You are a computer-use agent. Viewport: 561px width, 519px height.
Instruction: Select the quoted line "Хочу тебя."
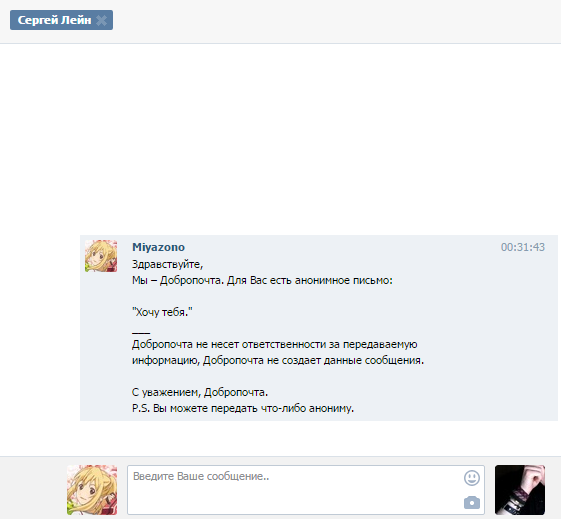(162, 312)
